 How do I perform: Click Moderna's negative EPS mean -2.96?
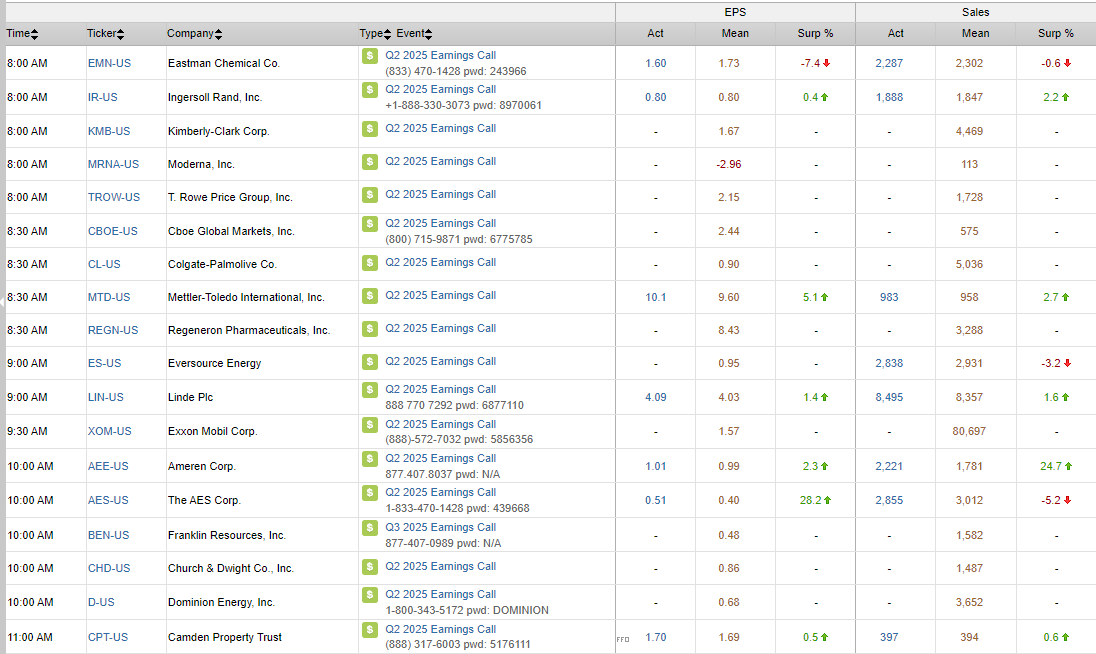coord(729,164)
